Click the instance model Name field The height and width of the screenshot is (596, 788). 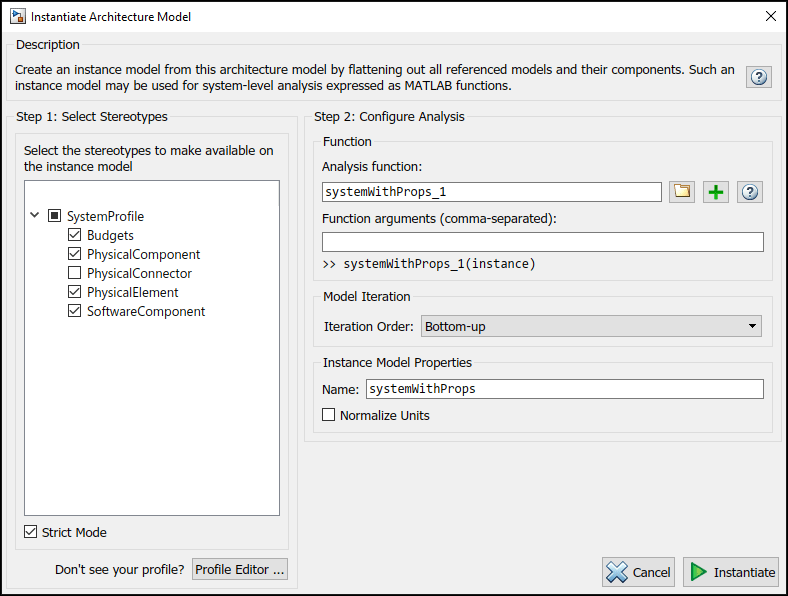[565, 389]
